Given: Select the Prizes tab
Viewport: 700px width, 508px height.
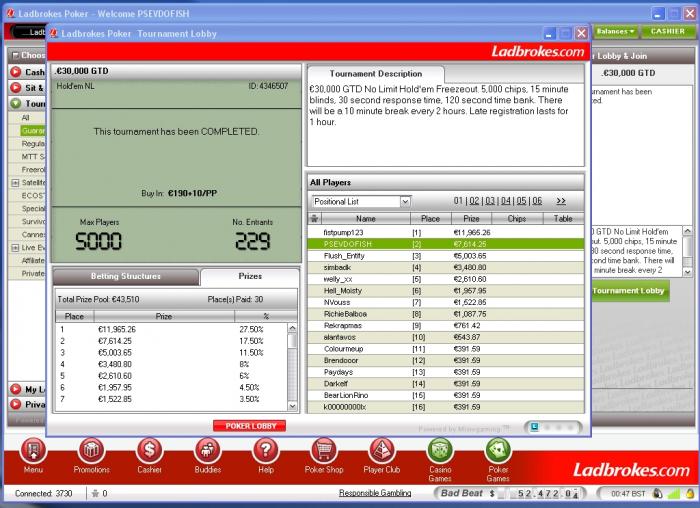Looking at the screenshot, I should tap(250, 276).
